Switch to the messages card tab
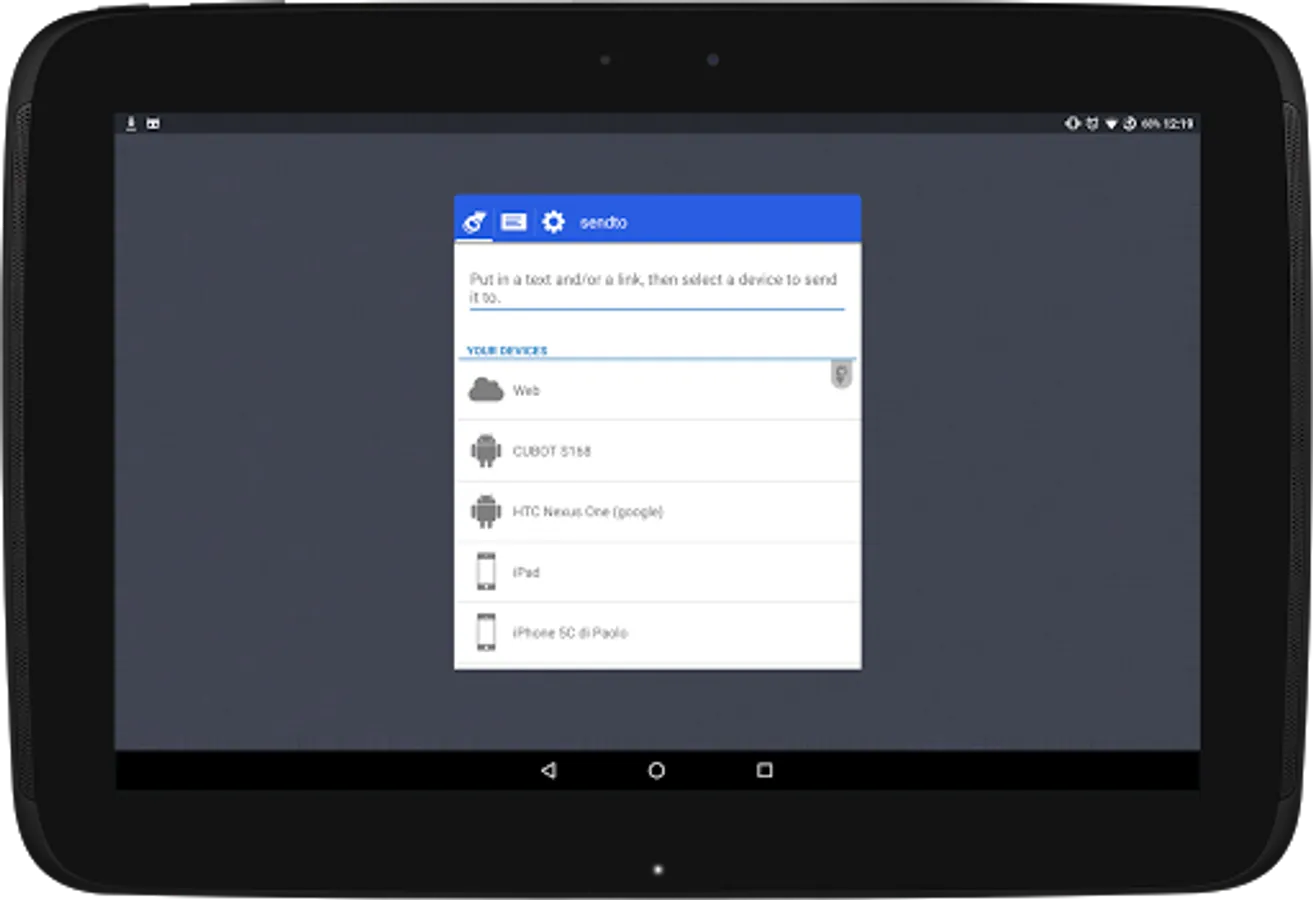 point(513,222)
